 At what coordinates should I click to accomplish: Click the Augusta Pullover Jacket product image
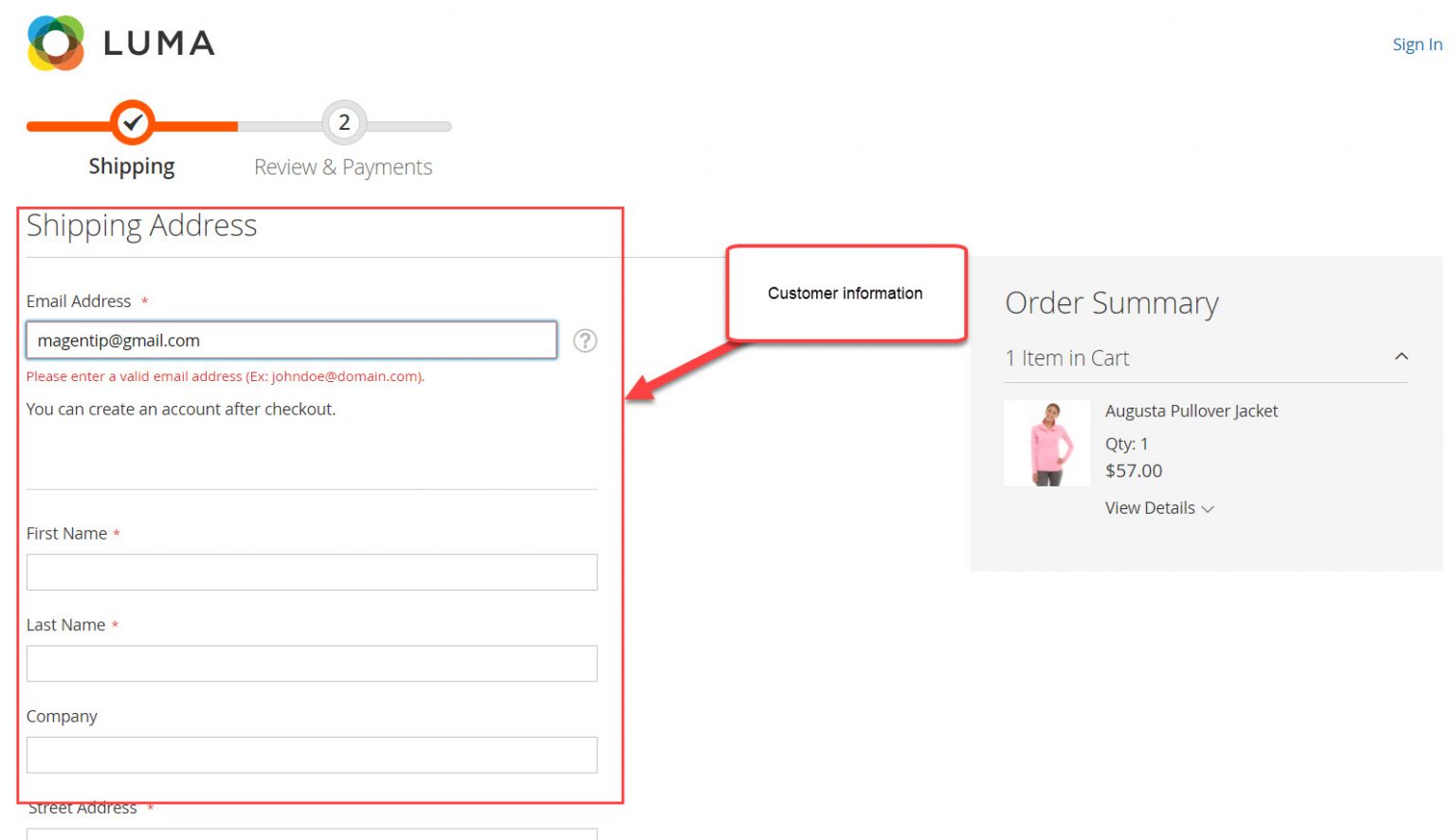pyautogui.click(x=1047, y=442)
